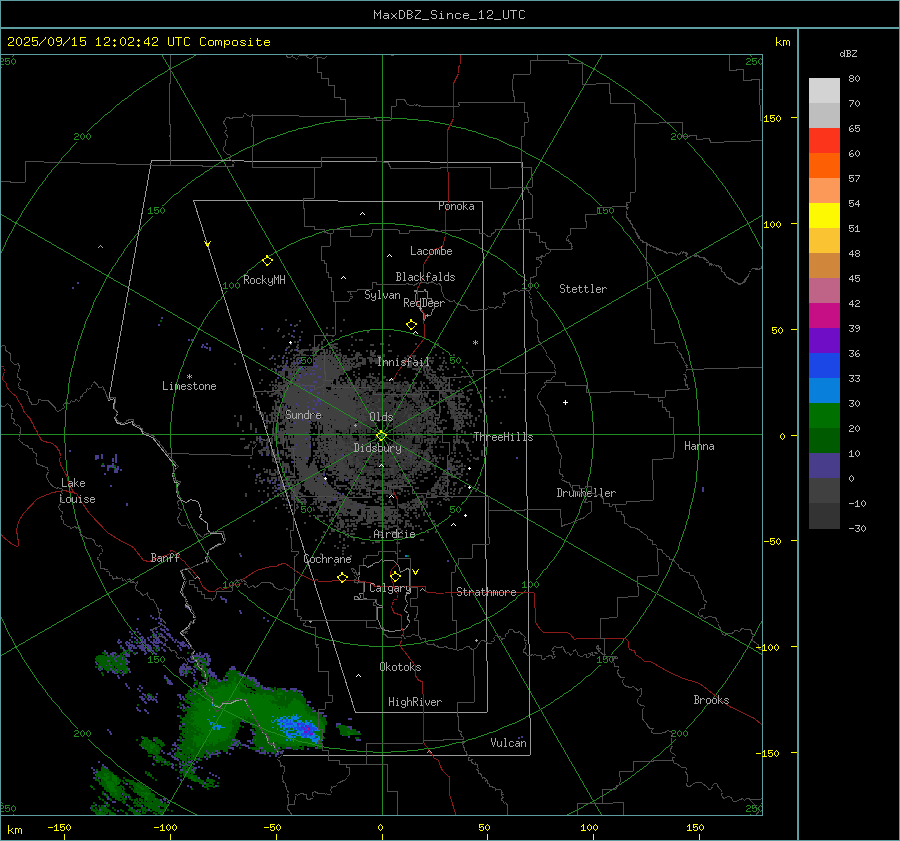The width and height of the screenshot is (900, 841).
Task: Click the Olds text label
Action: click(x=381, y=417)
